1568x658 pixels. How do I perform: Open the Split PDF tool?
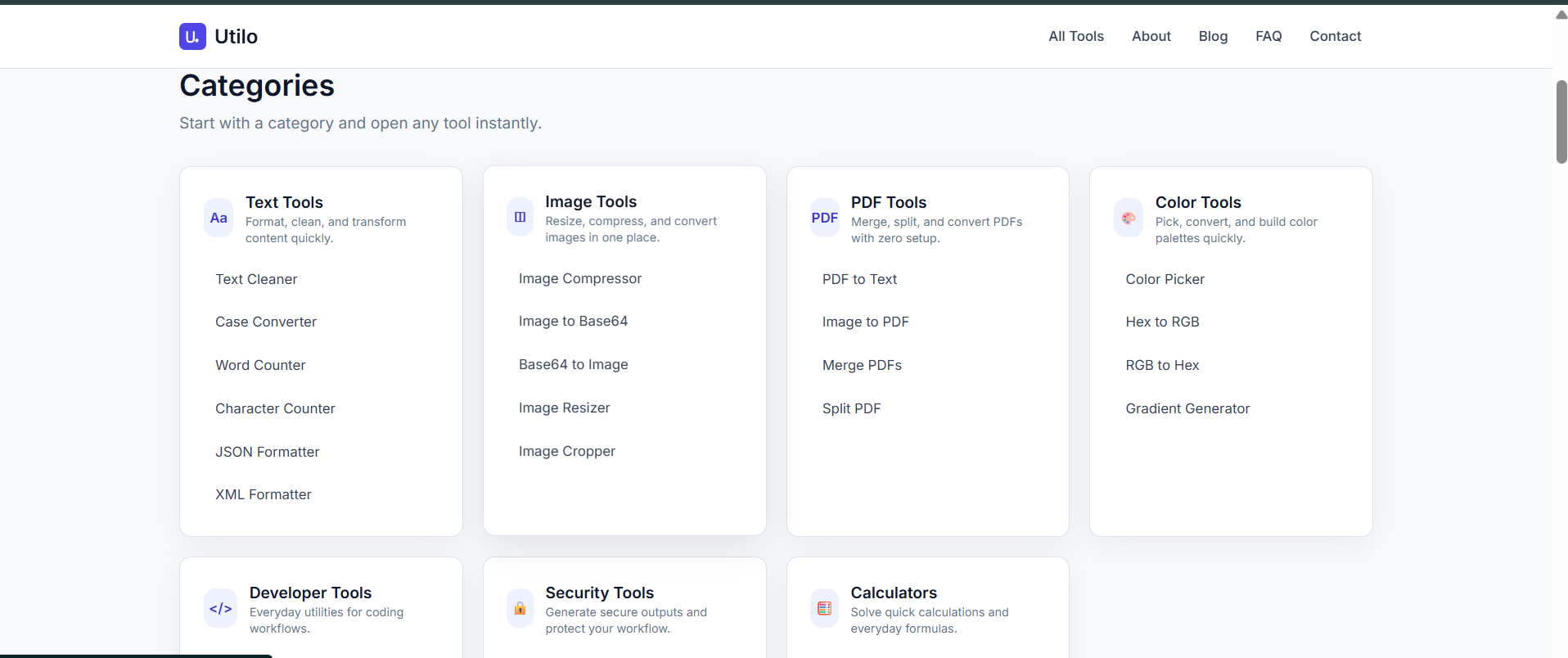(x=851, y=408)
